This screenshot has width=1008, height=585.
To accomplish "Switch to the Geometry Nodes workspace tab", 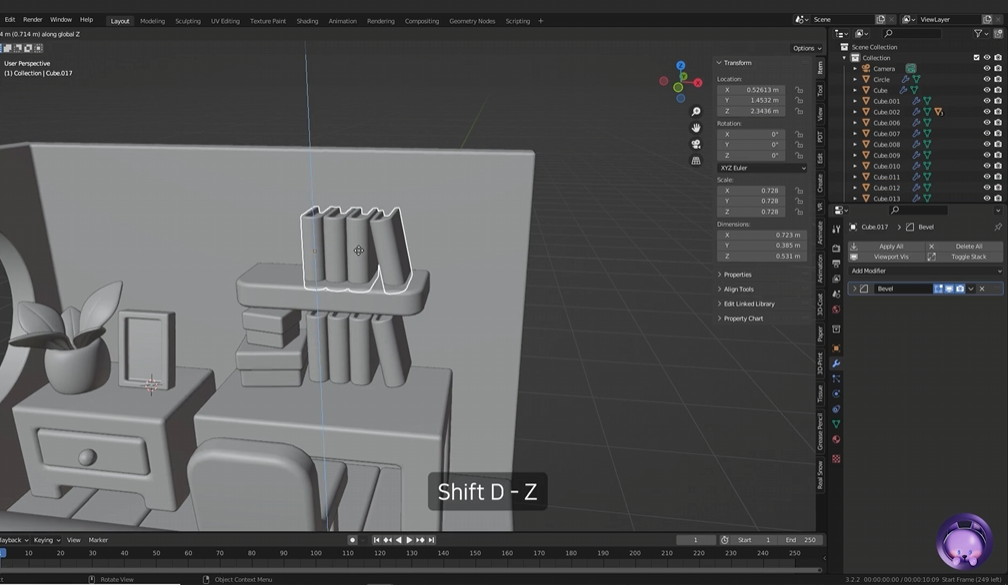I will (x=472, y=21).
